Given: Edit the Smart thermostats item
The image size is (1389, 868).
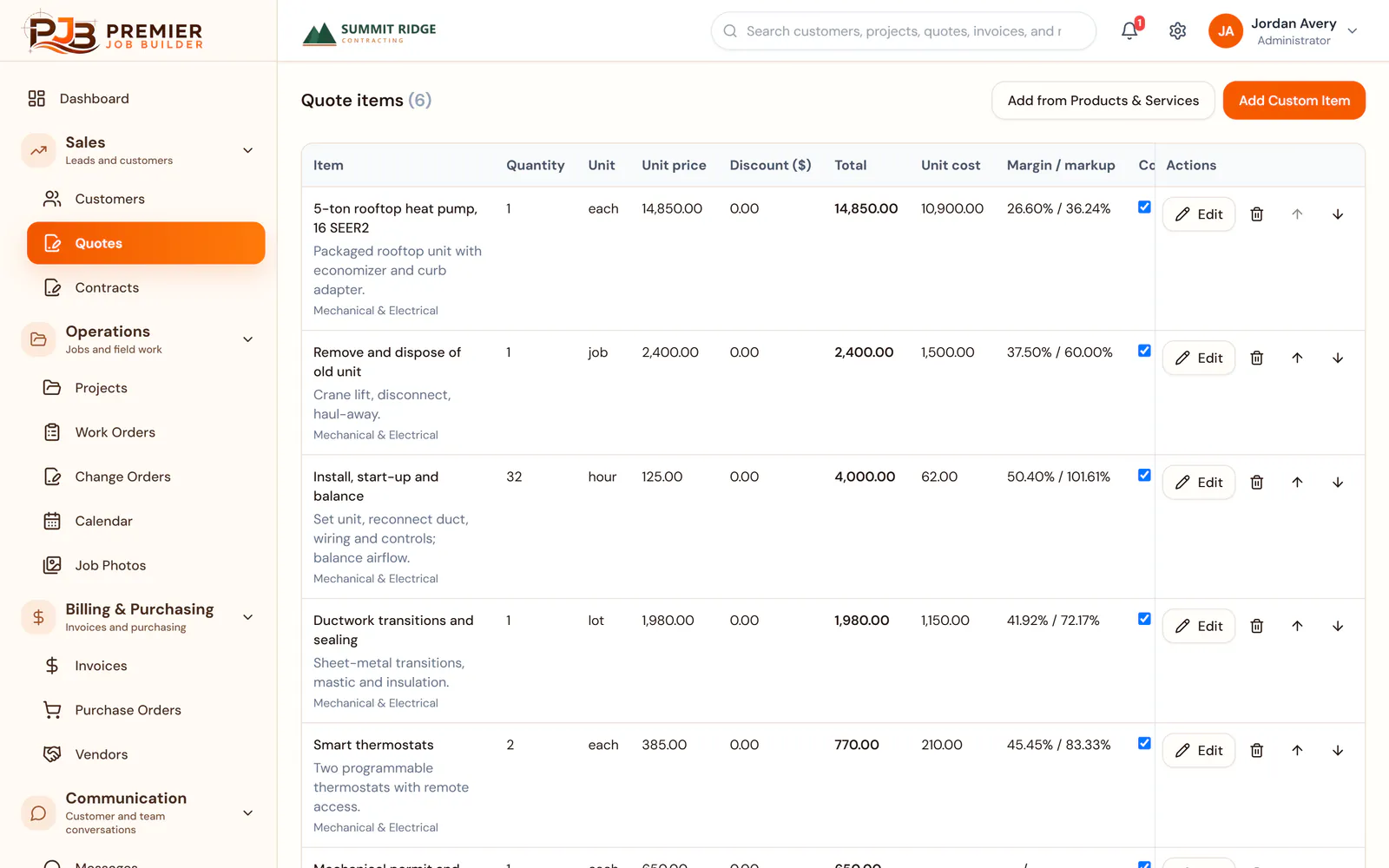Looking at the screenshot, I should pyautogui.click(x=1198, y=751).
